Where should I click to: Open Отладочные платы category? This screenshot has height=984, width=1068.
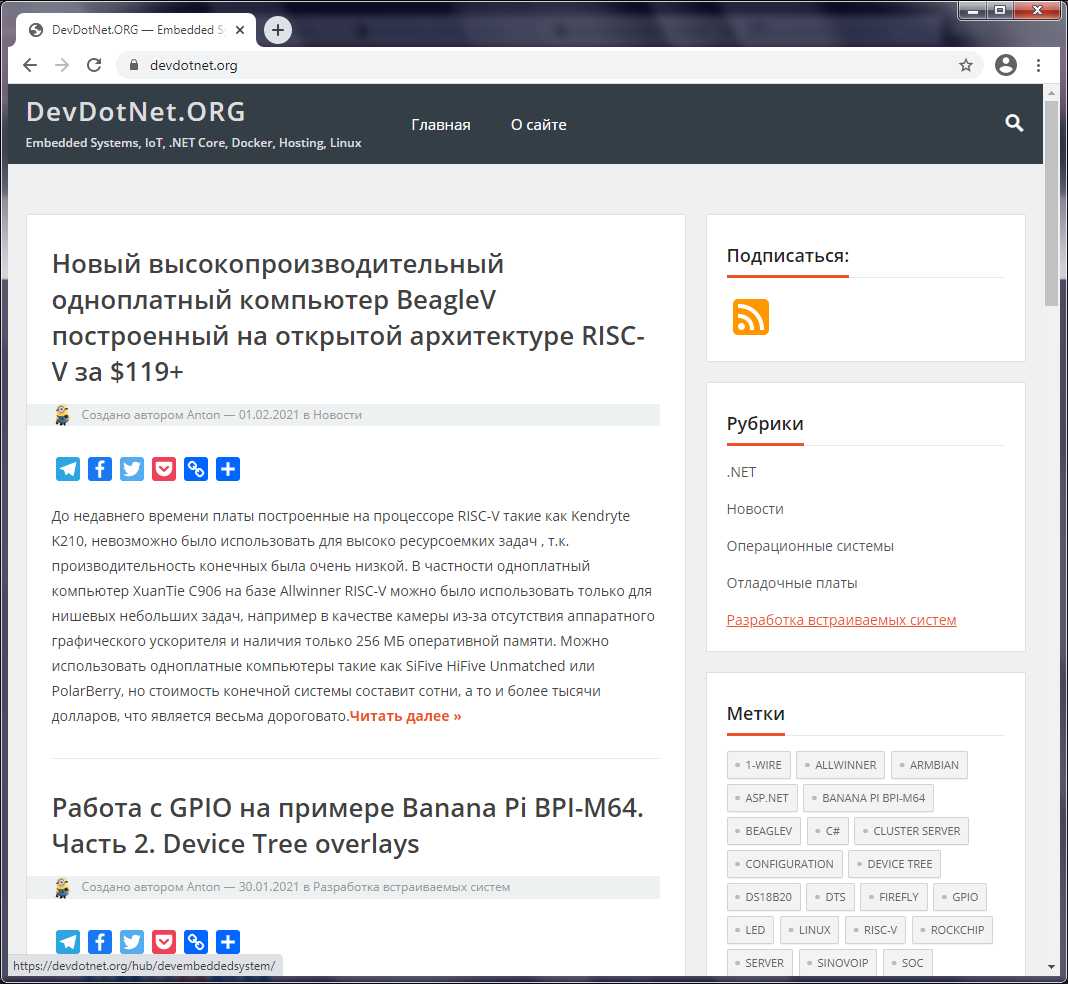tap(791, 583)
